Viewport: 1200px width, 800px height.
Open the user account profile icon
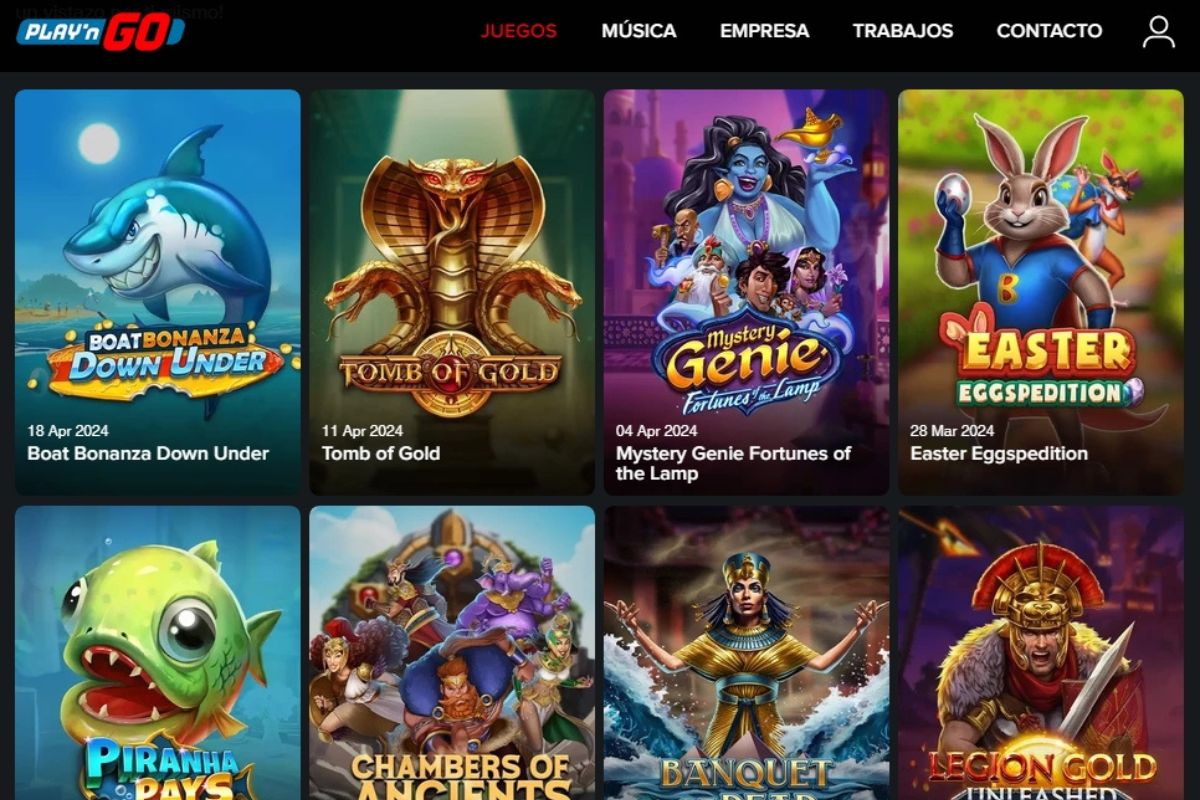tap(1158, 31)
